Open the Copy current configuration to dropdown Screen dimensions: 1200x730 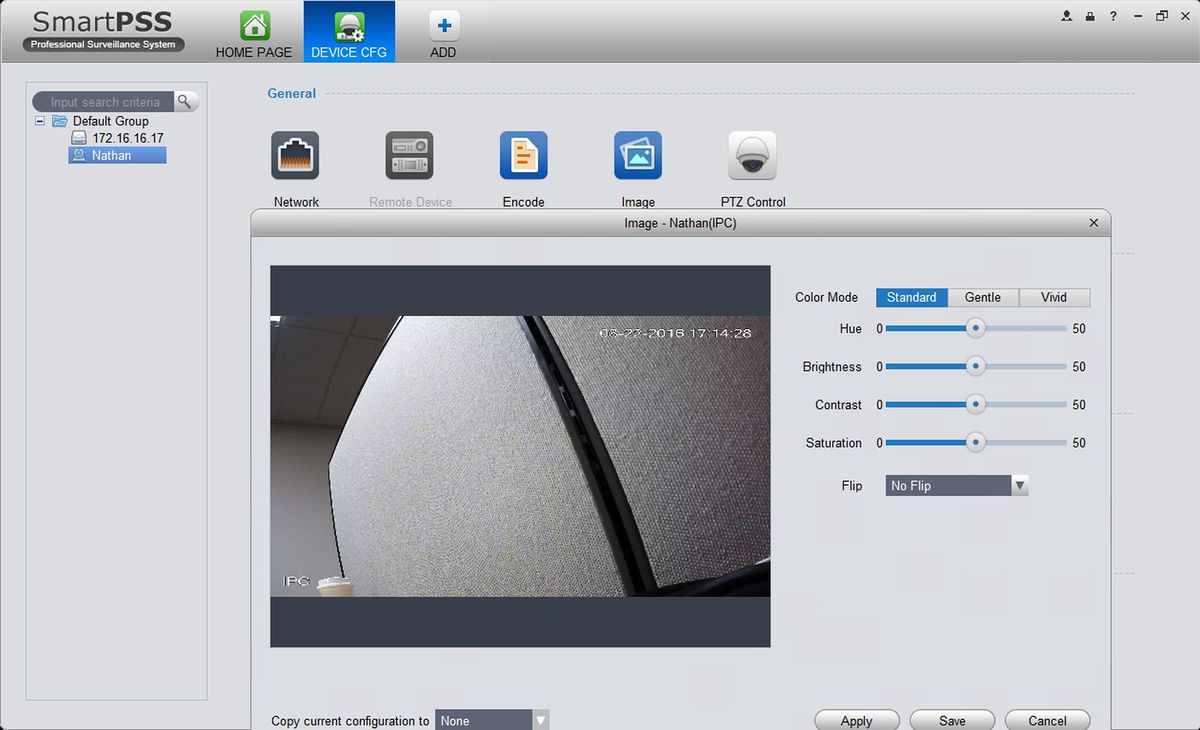point(540,720)
